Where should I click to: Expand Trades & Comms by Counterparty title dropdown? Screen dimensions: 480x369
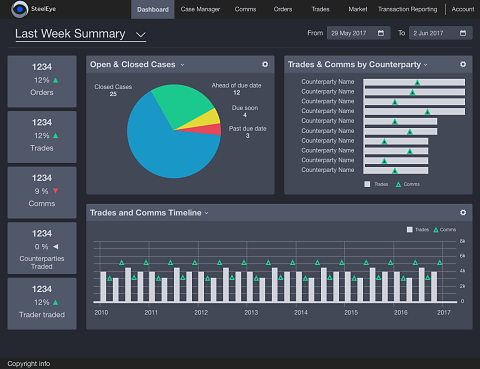[x=426, y=65]
